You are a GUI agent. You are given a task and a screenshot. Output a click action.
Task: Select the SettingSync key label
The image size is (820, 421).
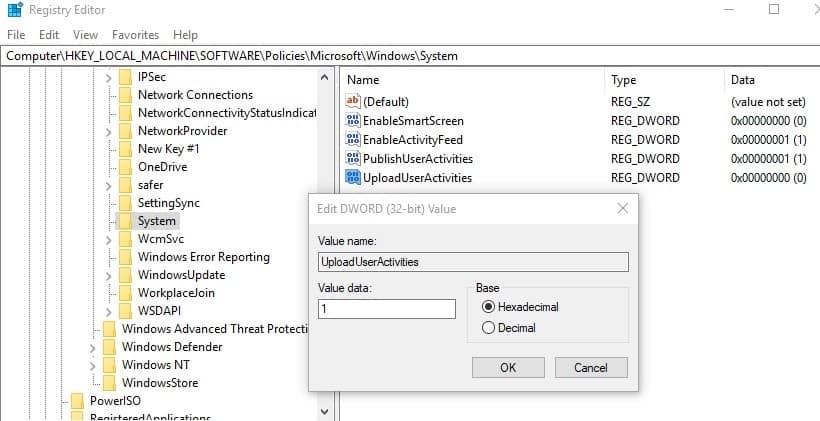tap(169, 203)
